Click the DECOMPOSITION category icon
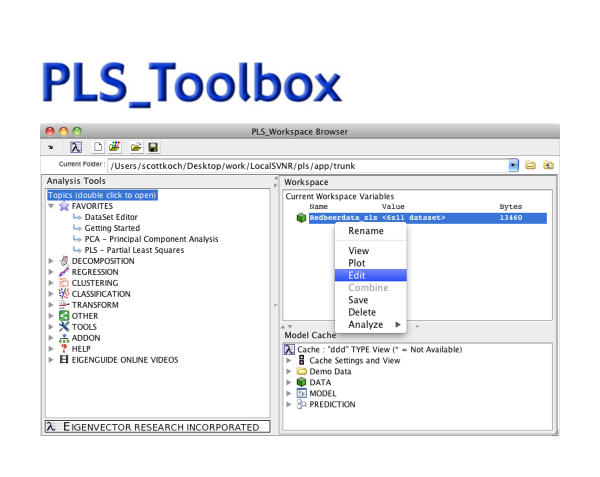 pos(64,261)
